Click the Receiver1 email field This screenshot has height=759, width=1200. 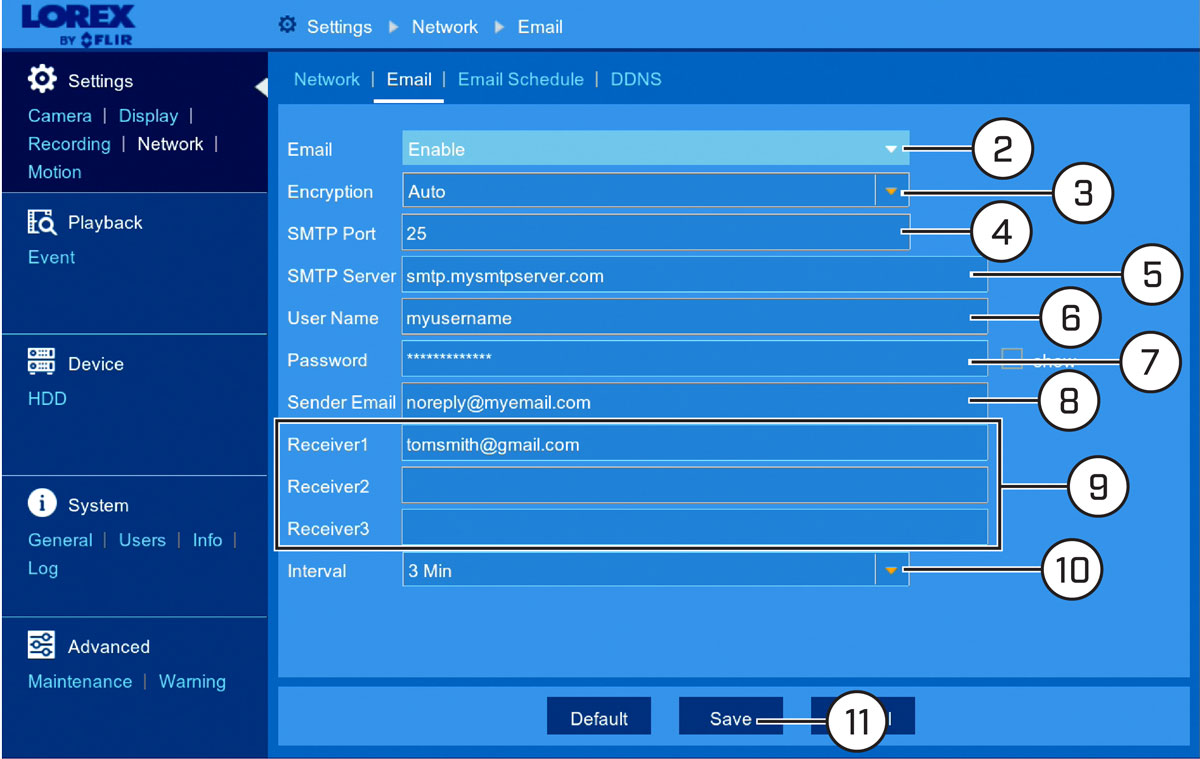(x=695, y=444)
